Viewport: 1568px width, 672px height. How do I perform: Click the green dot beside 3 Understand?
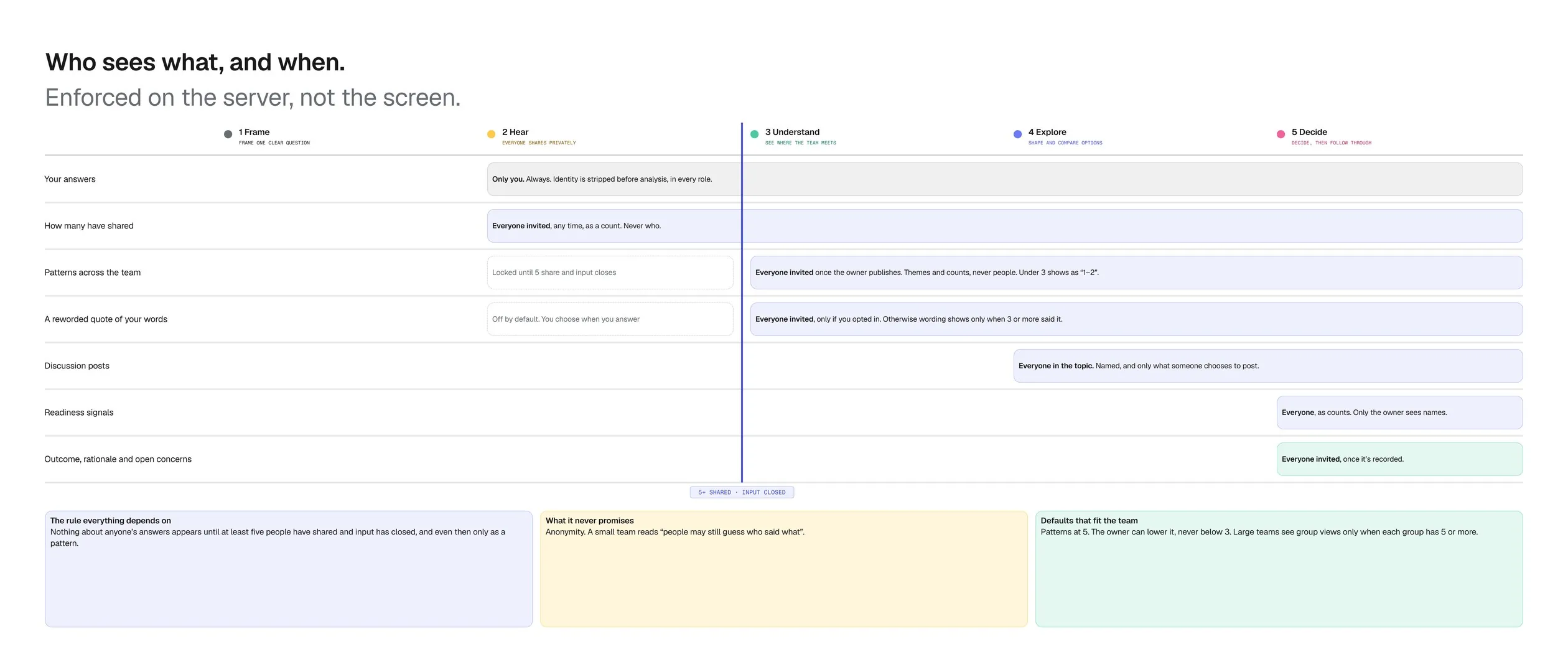(x=754, y=134)
